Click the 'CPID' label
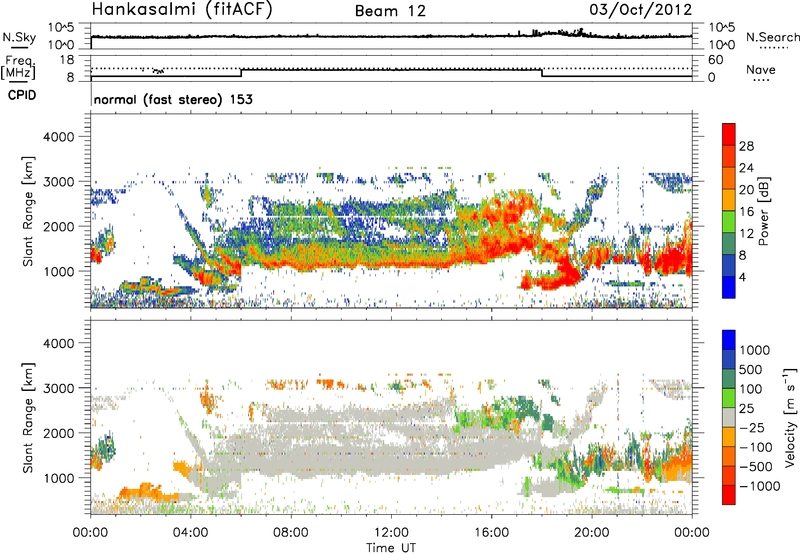 (22, 95)
